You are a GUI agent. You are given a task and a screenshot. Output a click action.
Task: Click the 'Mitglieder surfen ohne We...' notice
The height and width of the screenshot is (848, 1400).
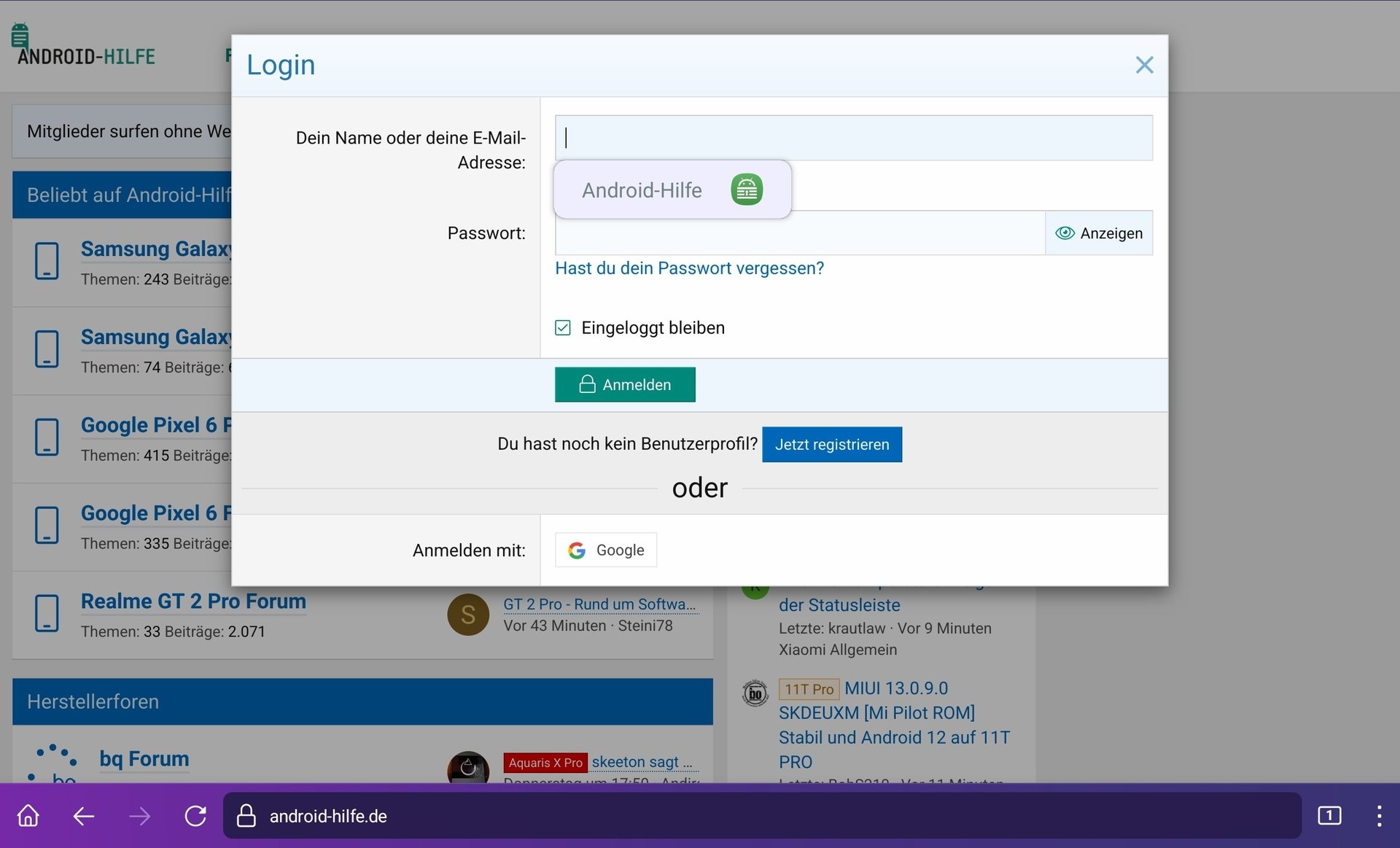point(122,131)
